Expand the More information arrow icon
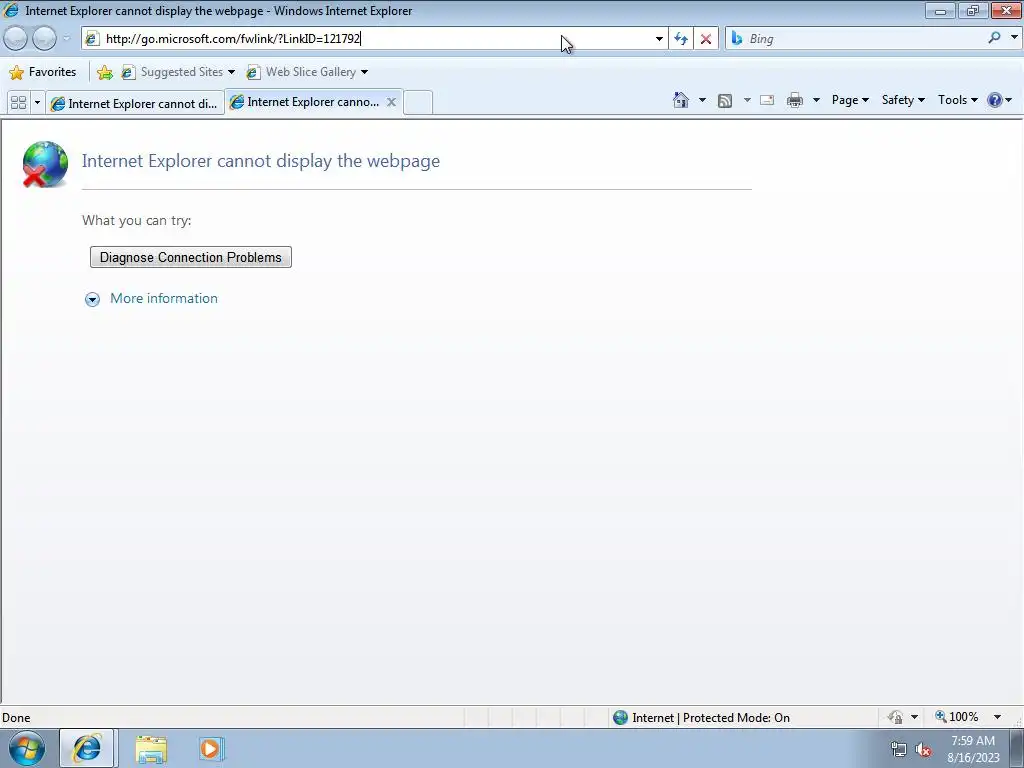Image resolution: width=1024 pixels, height=768 pixels. [x=92, y=299]
